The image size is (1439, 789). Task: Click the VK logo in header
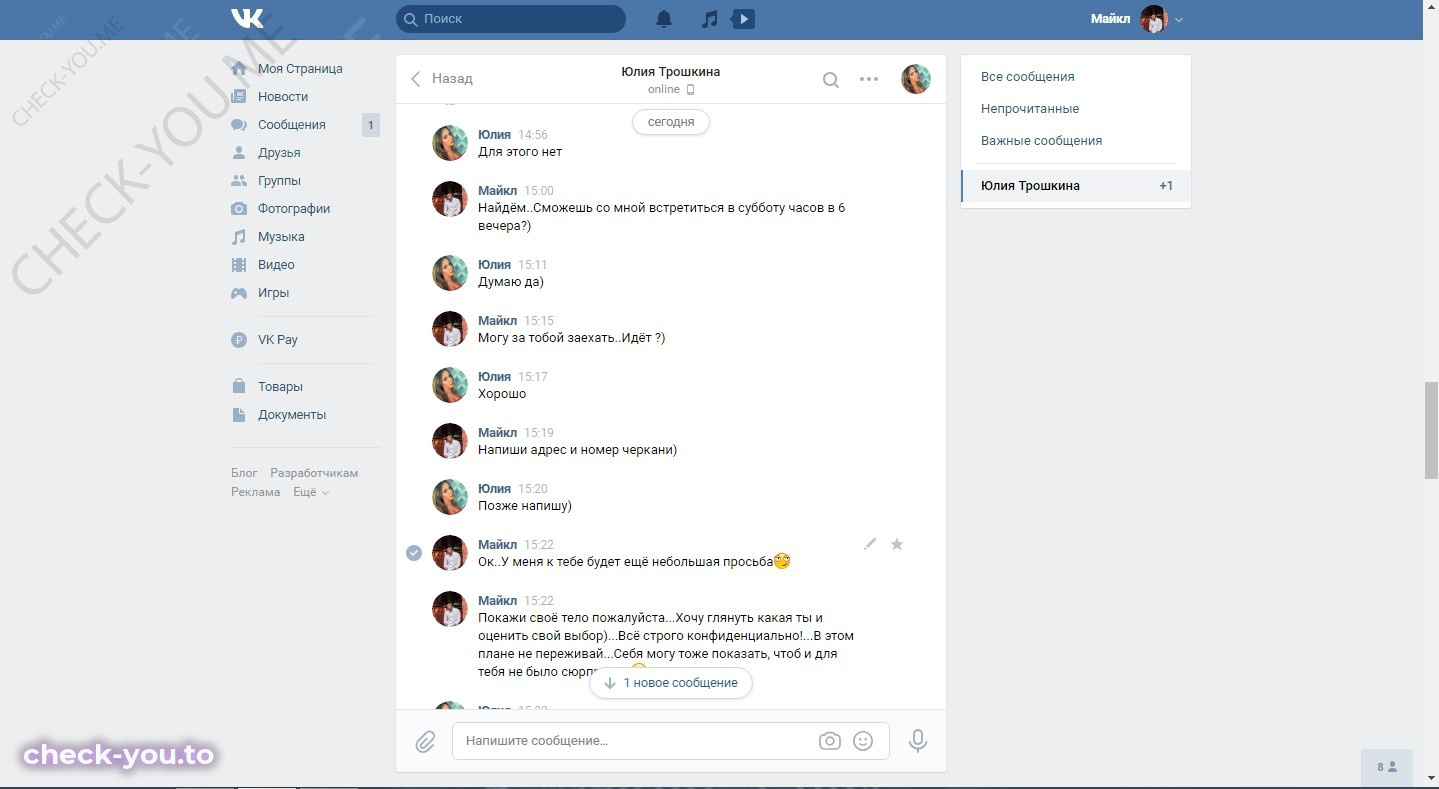coord(247,19)
